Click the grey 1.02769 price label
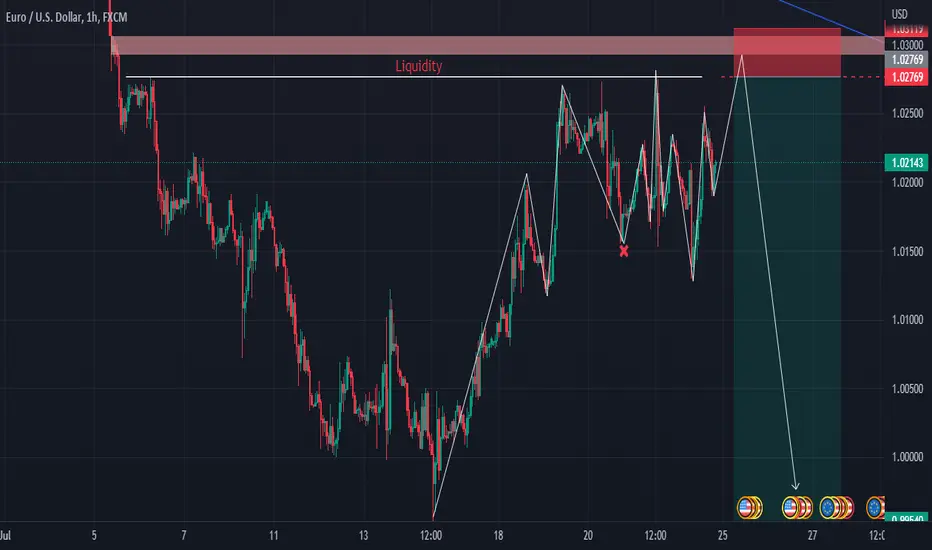Viewport: 932px width, 550px height. (906, 59)
